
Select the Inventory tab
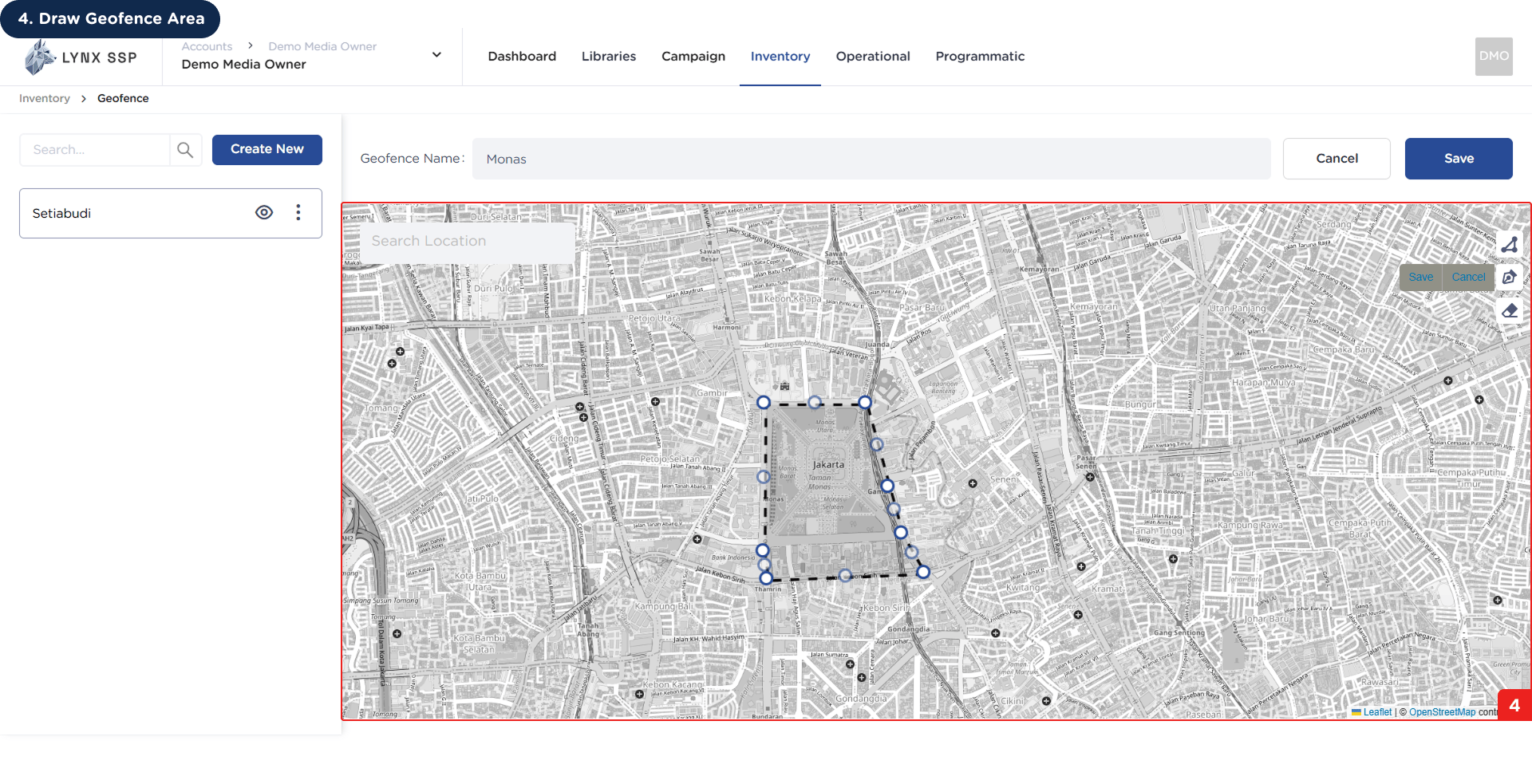pos(780,57)
